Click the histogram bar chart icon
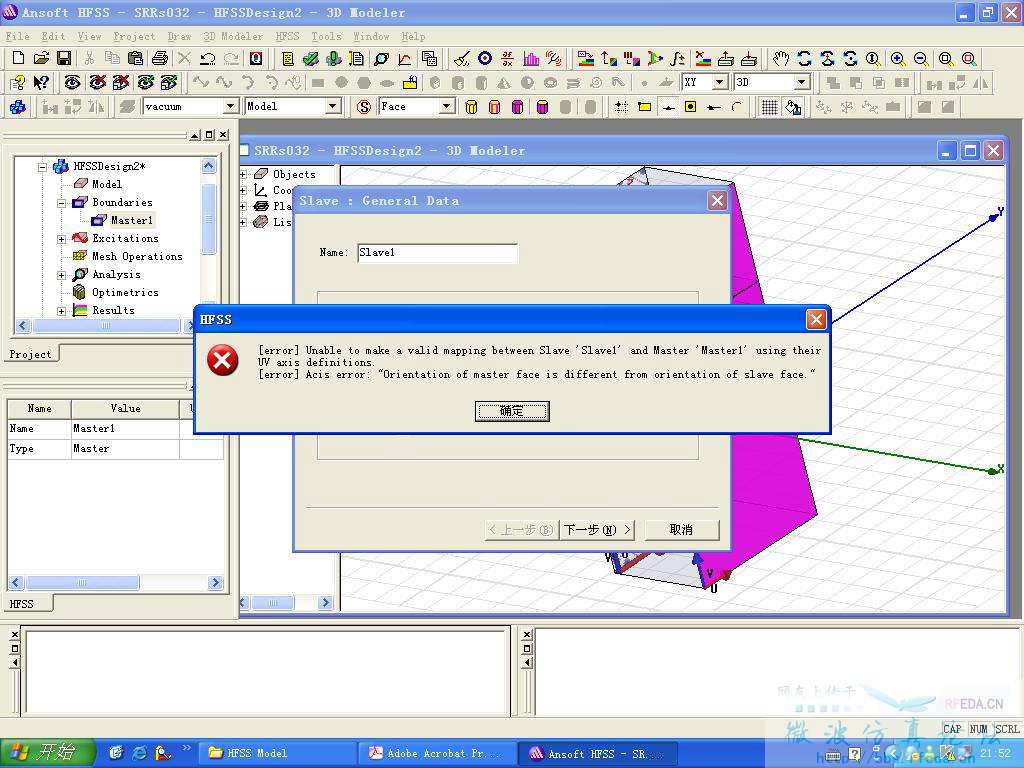The height and width of the screenshot is (768, 1024). [531, 58]
